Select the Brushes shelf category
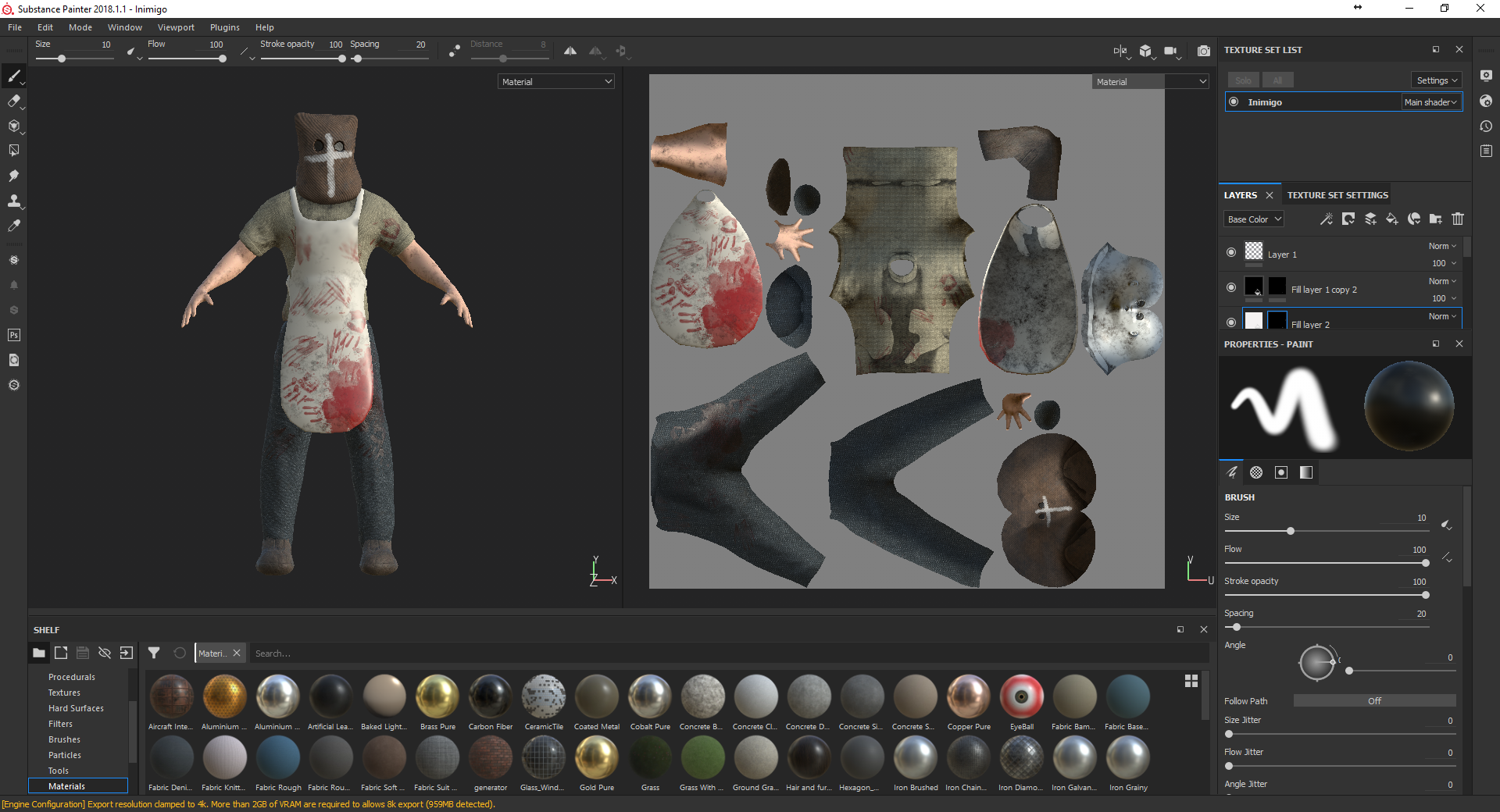This screenshot has height=812, width=1500. pyautogui.click(x=64, y=739)
